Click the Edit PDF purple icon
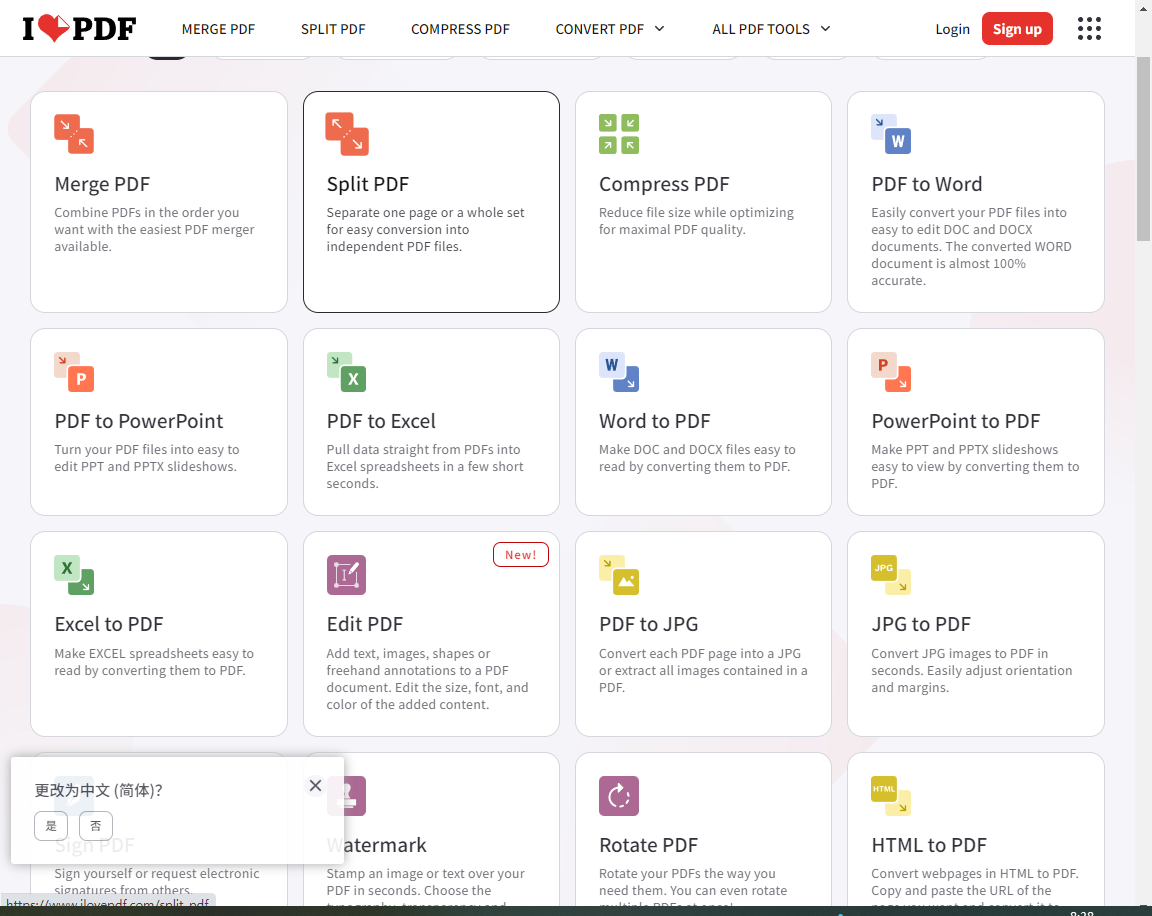Viewport: 1152px width, 916px height. (x=347, y=575)
